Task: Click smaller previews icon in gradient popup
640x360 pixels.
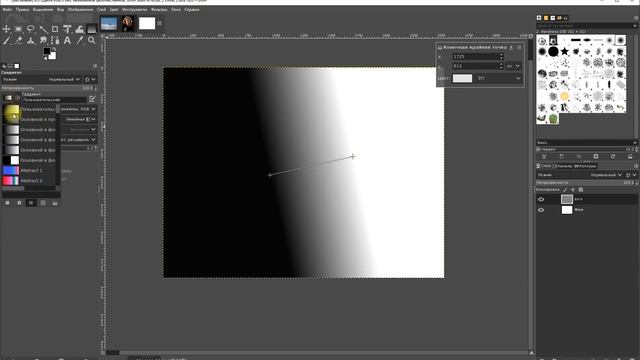Action: click(x=7, y=203)
